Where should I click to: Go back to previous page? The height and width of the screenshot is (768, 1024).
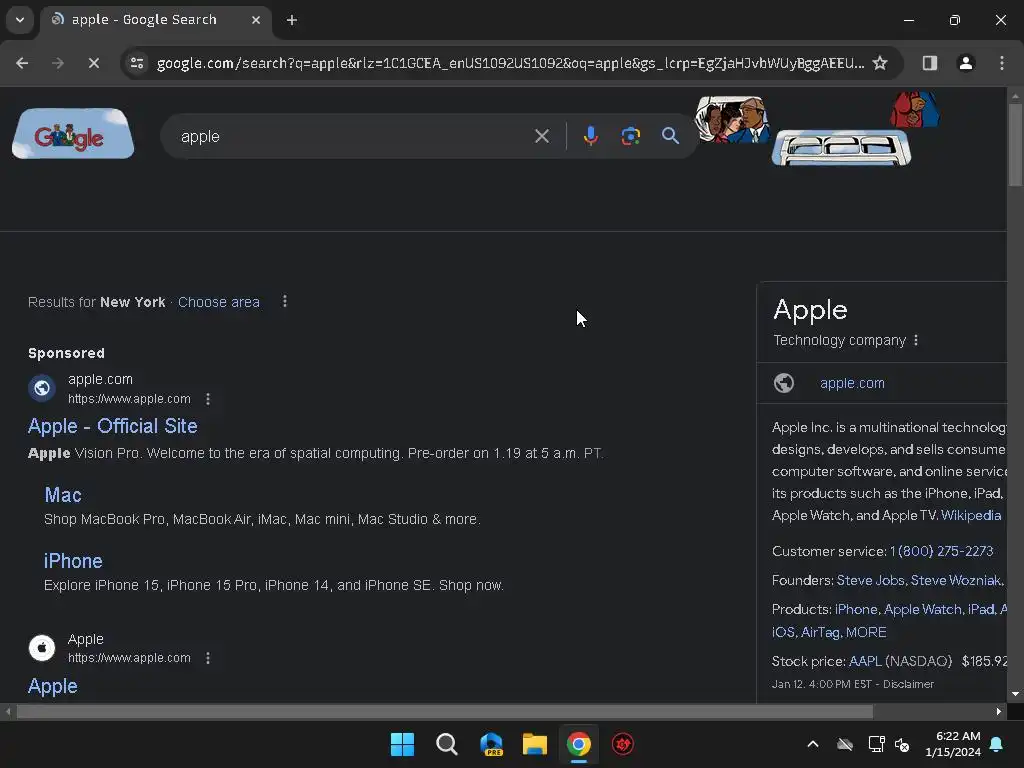[22, 63]
